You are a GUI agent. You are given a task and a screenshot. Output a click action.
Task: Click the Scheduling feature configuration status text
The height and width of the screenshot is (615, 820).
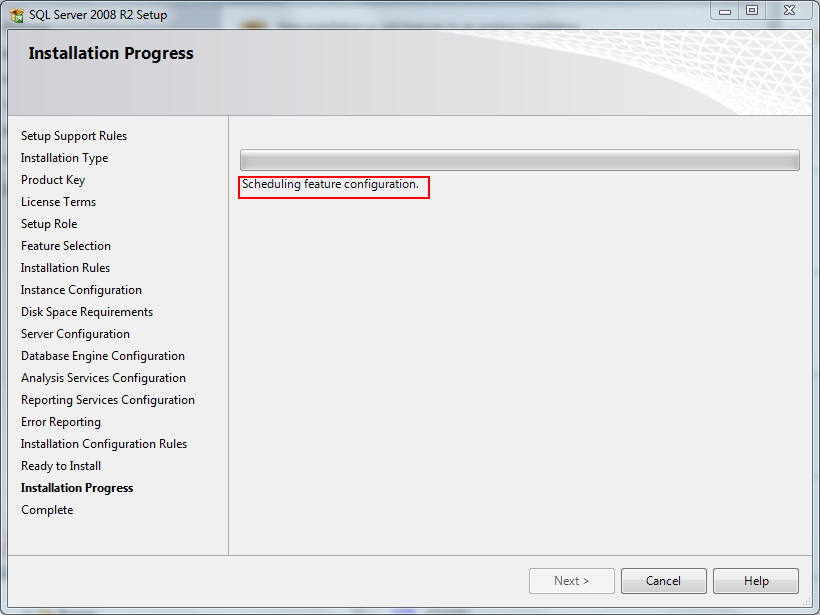click(x=330, y=184)
